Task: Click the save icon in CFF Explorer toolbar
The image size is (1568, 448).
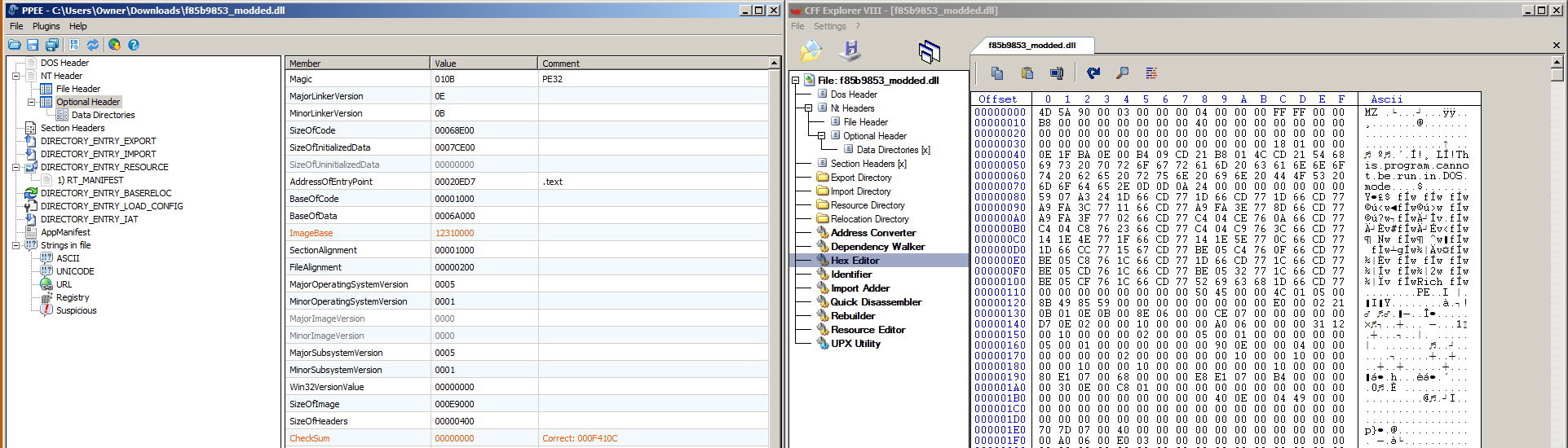Action: 850,51
